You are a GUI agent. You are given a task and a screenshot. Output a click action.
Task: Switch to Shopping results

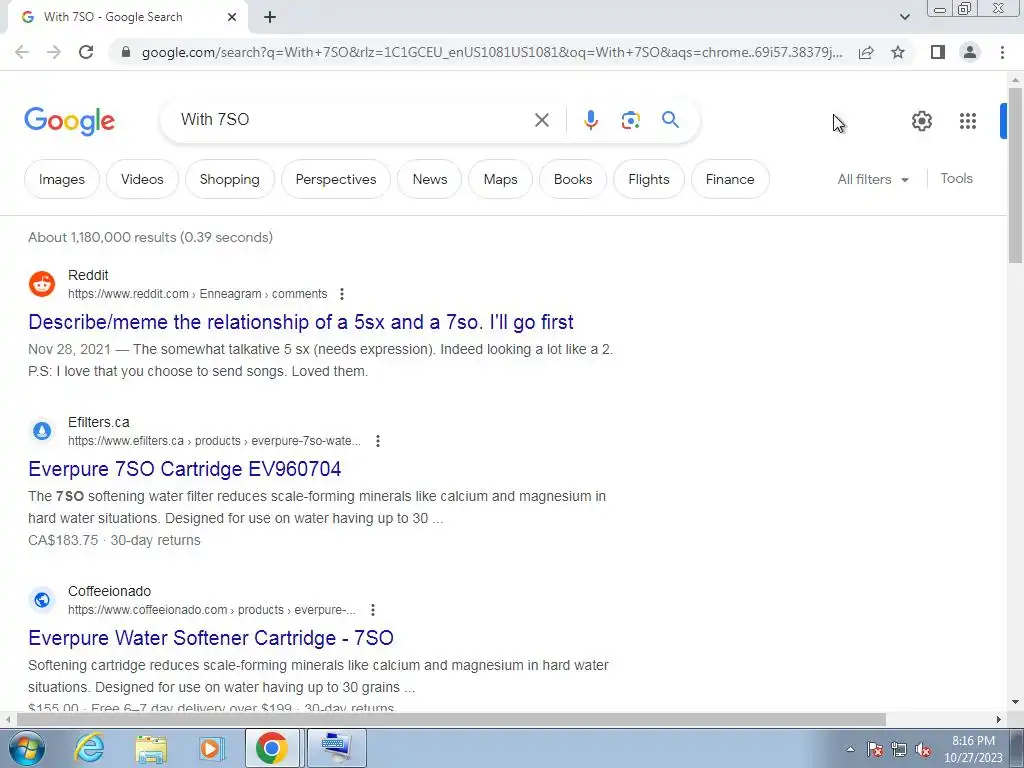tap(229, 180)
